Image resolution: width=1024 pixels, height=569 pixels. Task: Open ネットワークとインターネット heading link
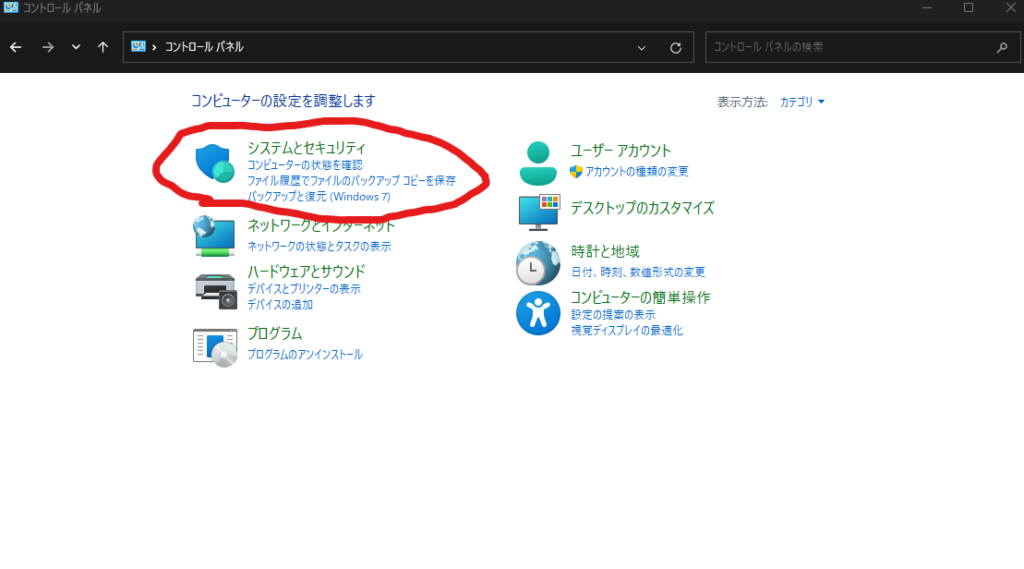pos(321,226)
